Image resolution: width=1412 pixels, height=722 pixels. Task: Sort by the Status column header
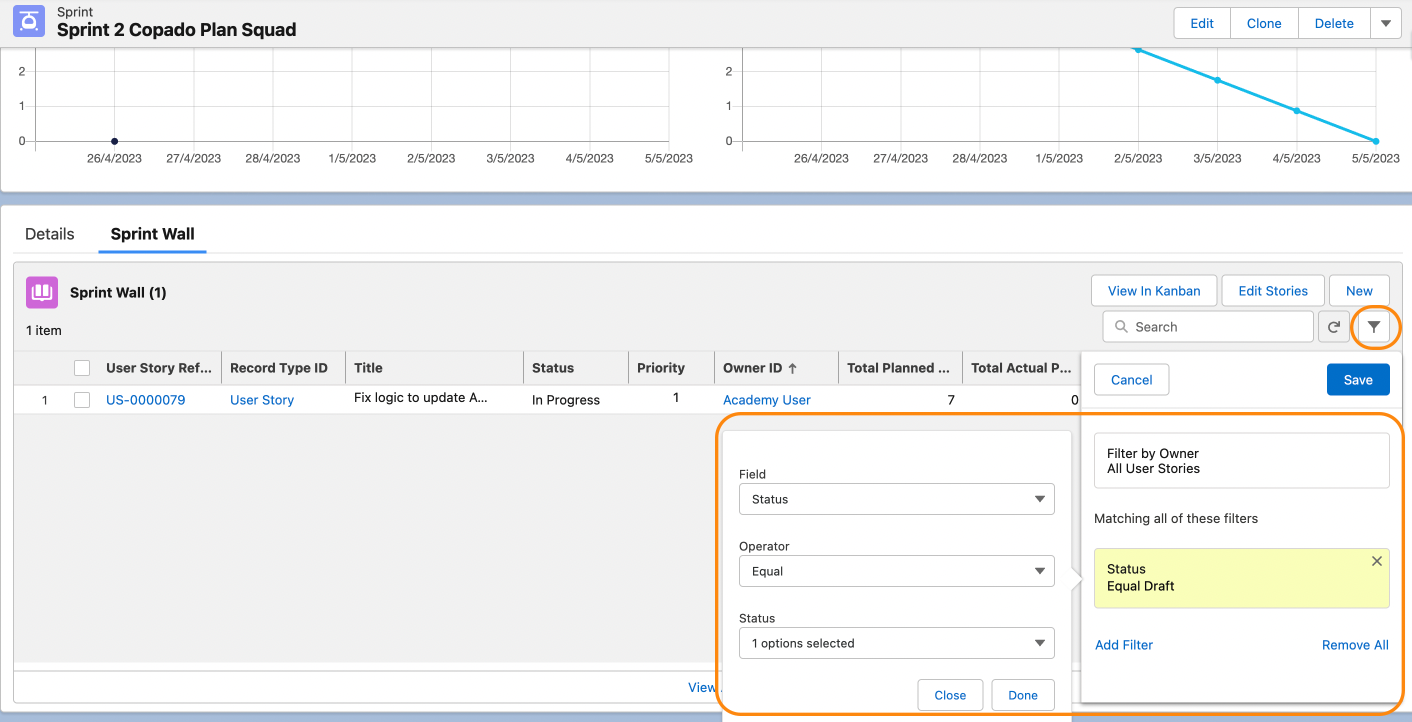(575, 368)
